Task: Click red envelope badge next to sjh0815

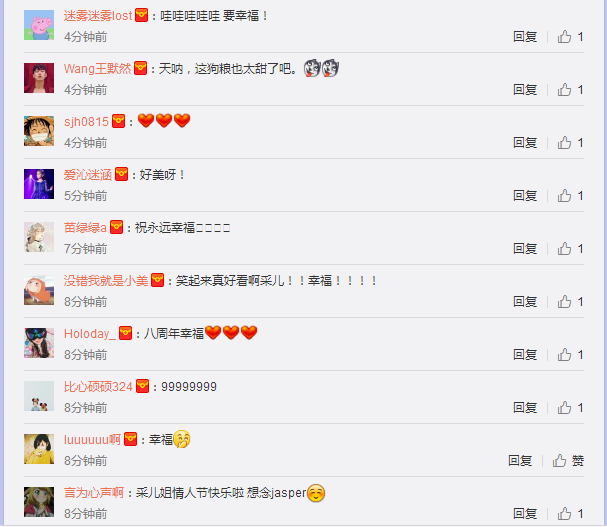Action: point(118,121)
